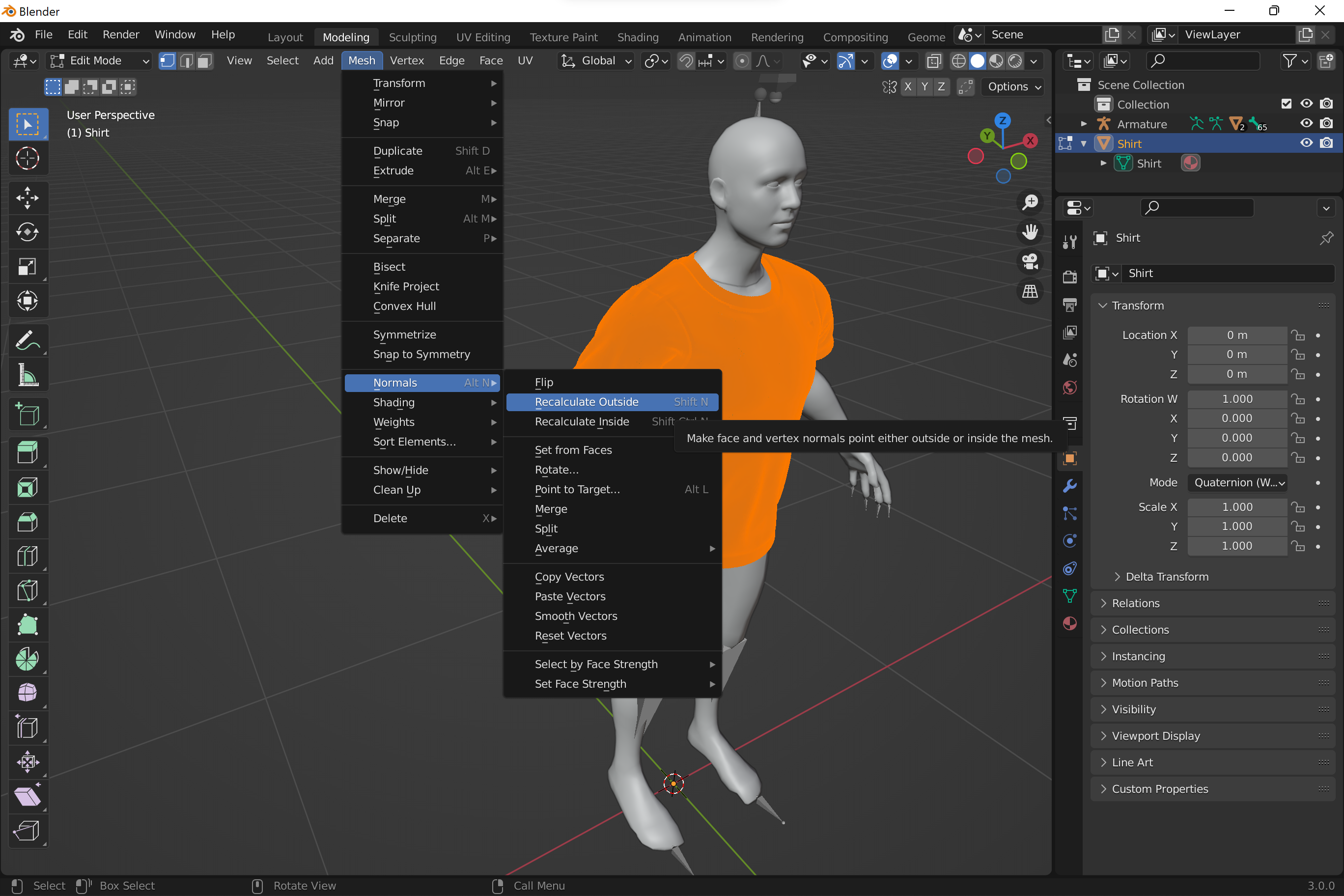Open the Modifier properties wrench tab
The width and height of the screenshot is (1344, 896).
click(1070, 486)
